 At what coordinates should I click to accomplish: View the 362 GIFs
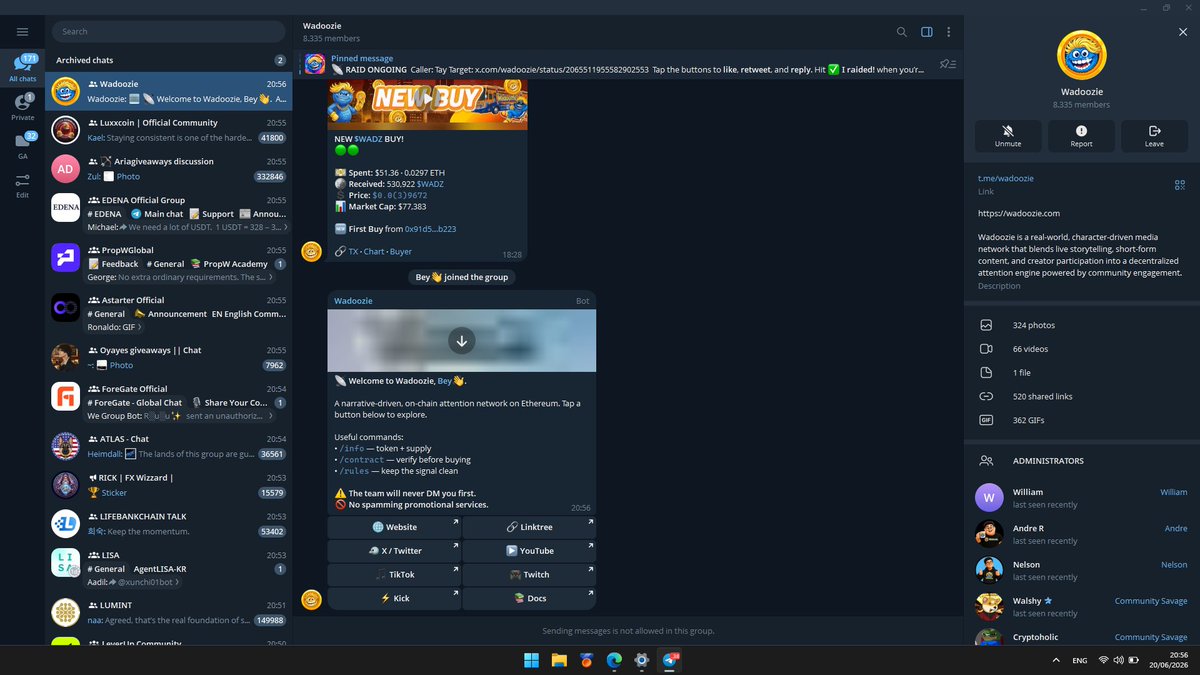coord(1081,420)
